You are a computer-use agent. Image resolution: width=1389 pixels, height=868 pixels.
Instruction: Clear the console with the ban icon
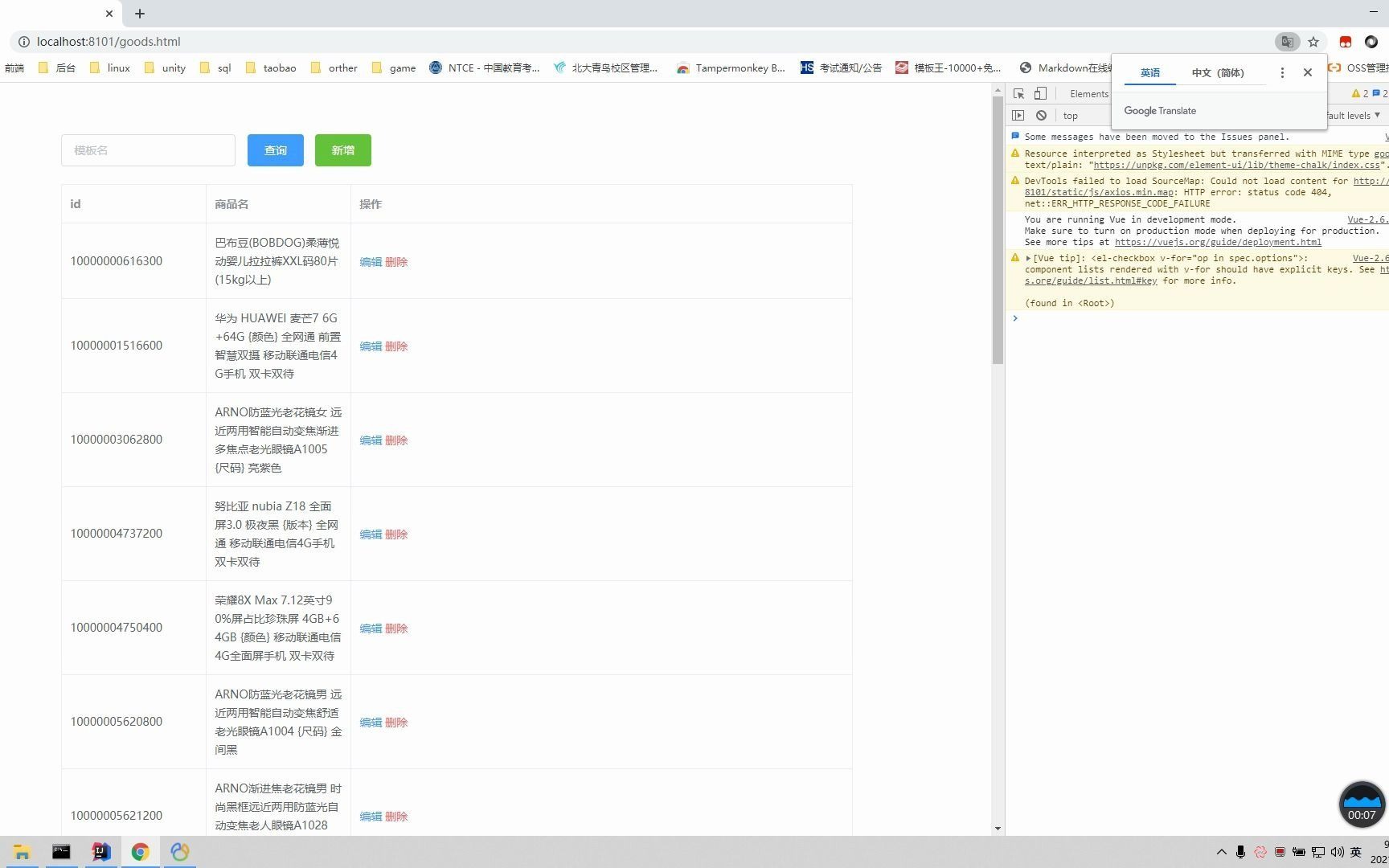pyautogui.click(x=1041, y=116)
